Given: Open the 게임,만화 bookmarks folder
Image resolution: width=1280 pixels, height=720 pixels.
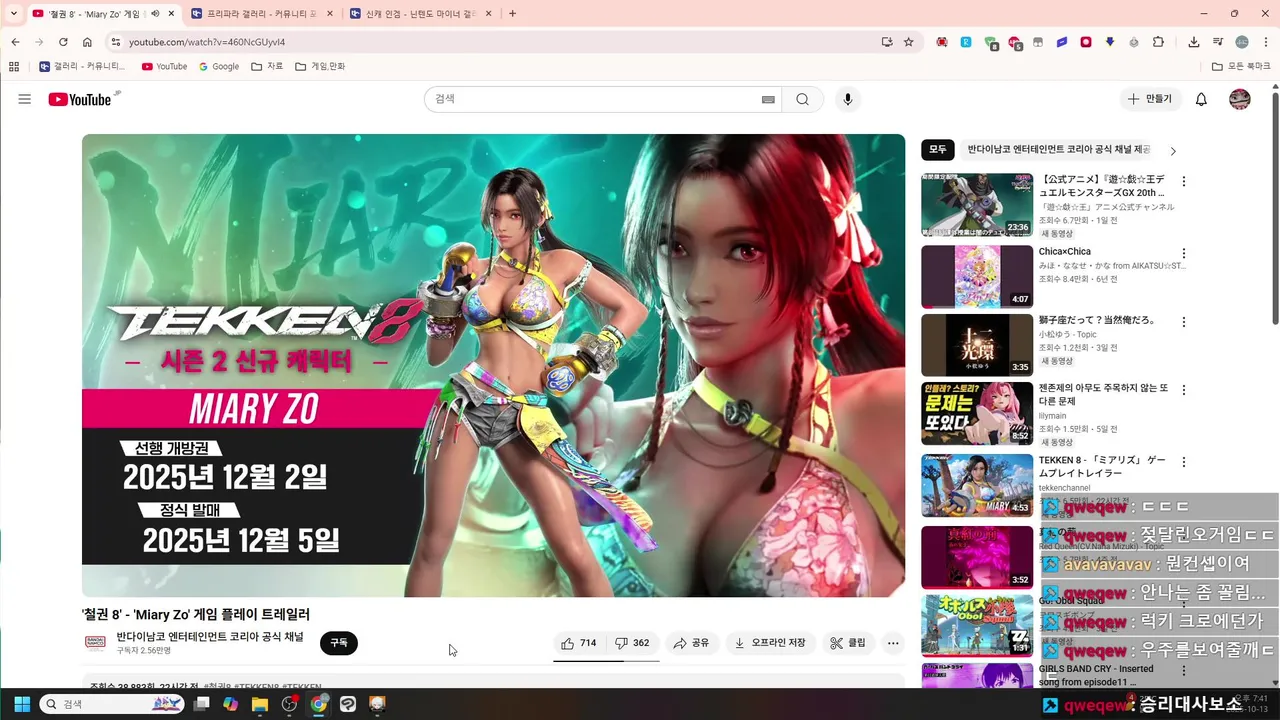Looking at the screenshot, I should 320,66.
